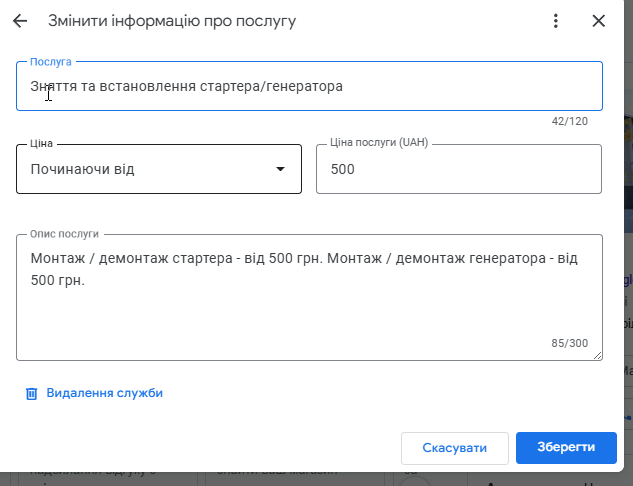
Task: Save changes with the Зберегти button
Action: click(566, 448)
